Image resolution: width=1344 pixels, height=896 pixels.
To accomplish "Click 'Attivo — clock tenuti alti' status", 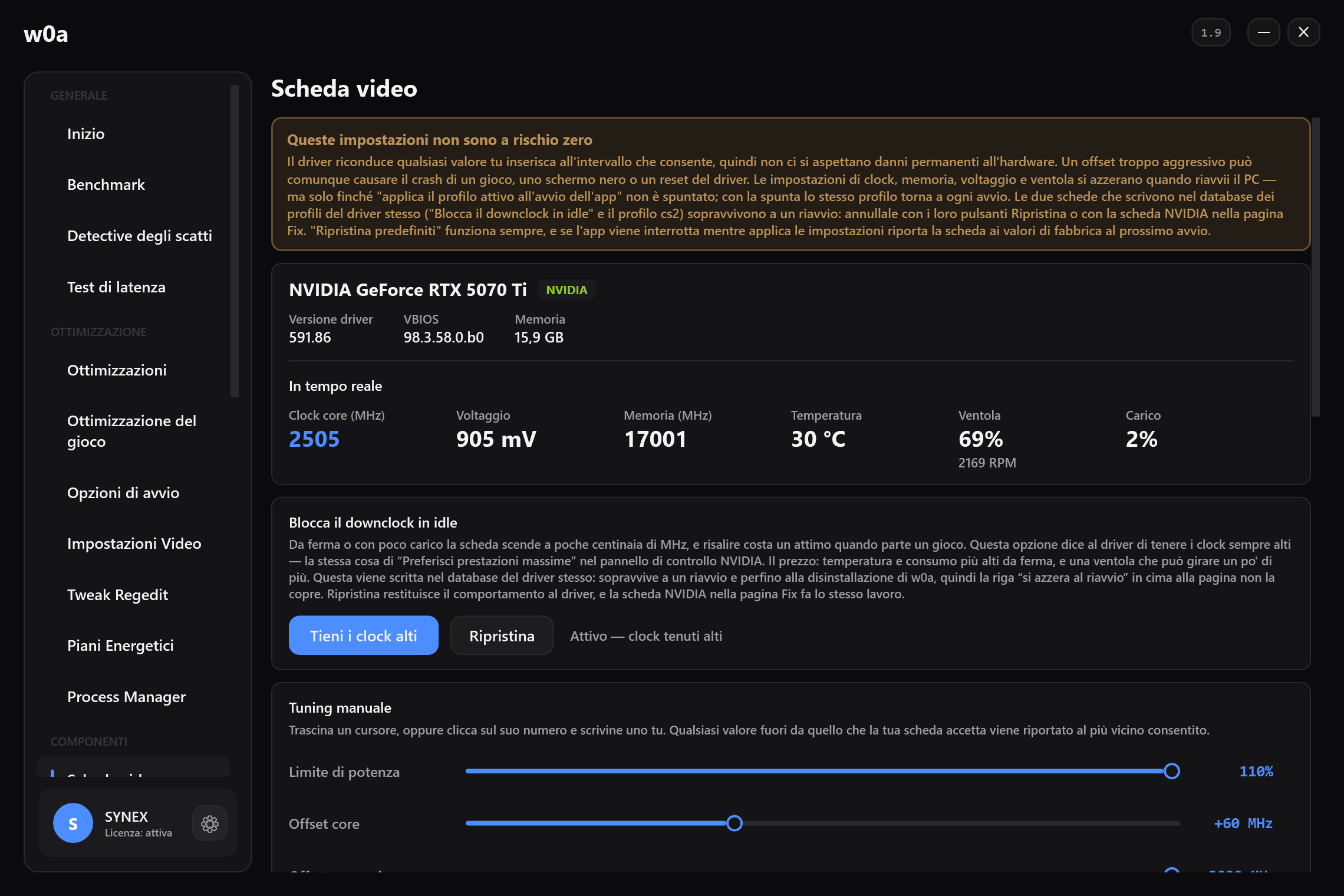I will pyautogui.click(x=645, y=636).
